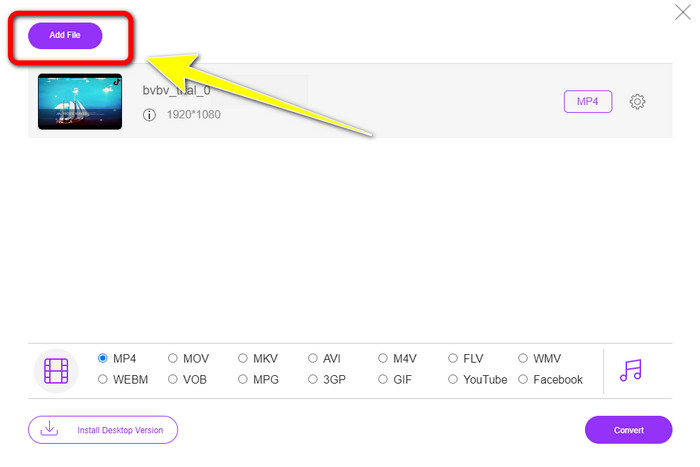Image resolution: width=700 pixels, height=467 pixels.
Task: Select the video formats film strip icon
Action: point(56,370)
